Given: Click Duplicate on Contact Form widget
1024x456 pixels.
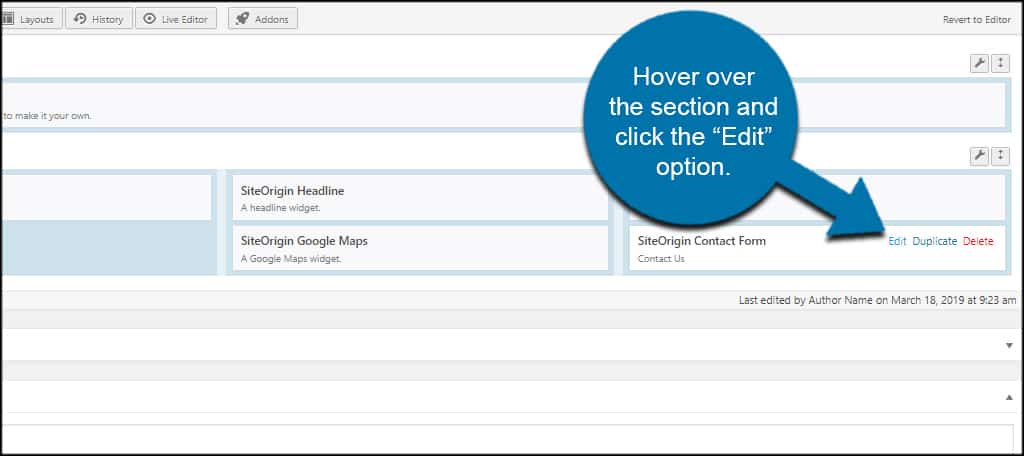Looking at the screenshot, I should 935,241.
